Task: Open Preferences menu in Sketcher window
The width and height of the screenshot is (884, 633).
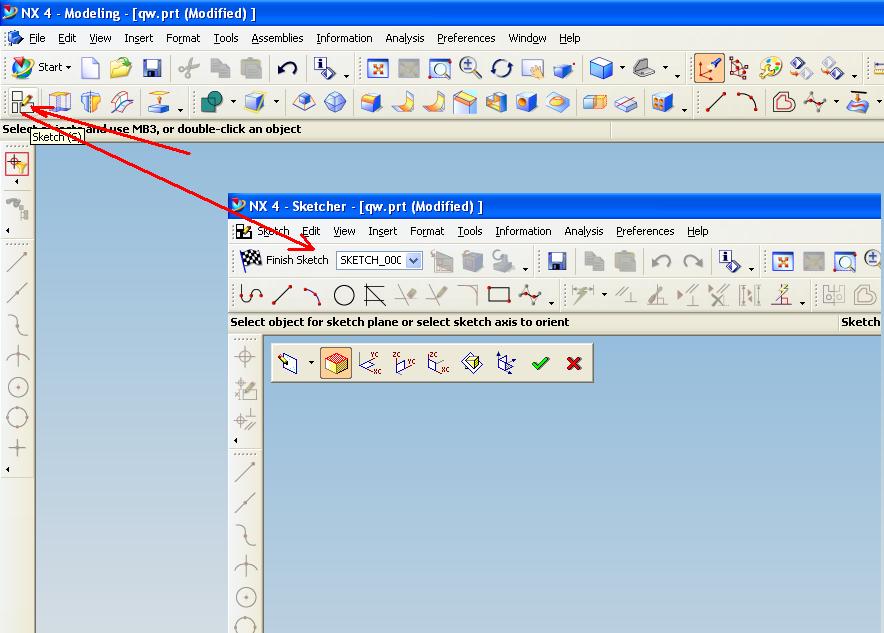Action: point(645,231)
